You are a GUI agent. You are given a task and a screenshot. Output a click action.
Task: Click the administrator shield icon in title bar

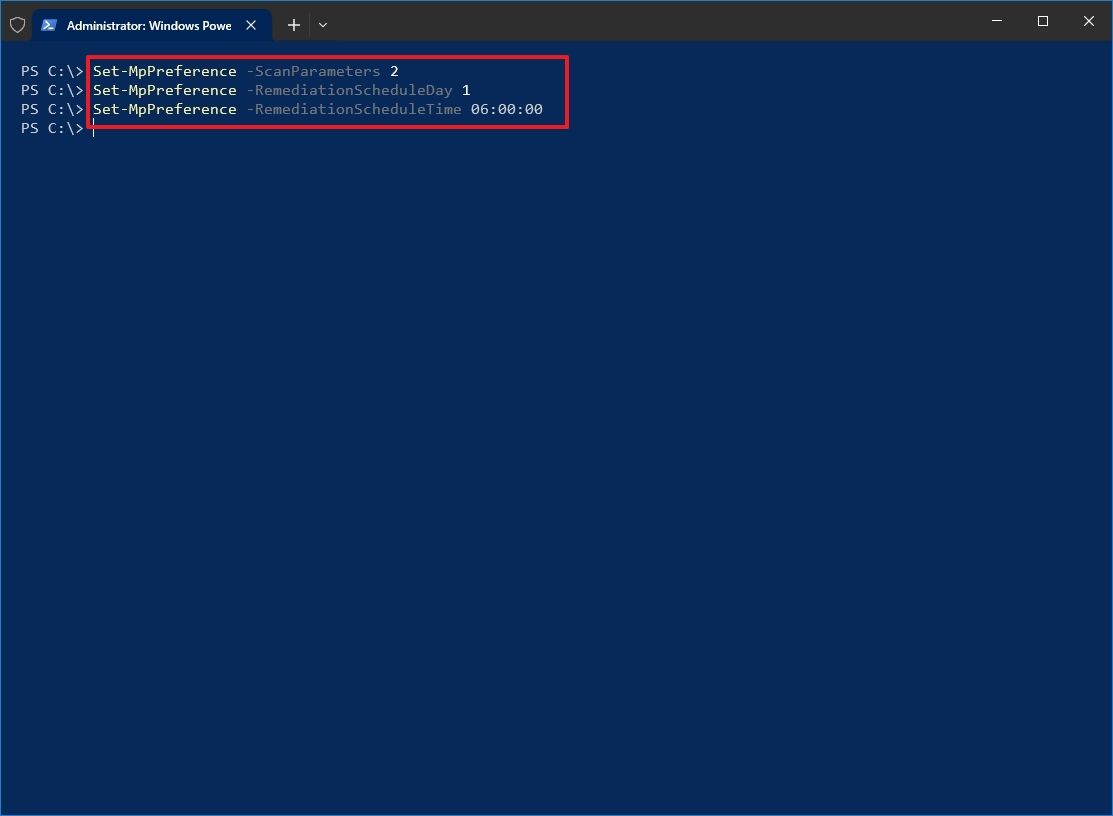point(17,24)
